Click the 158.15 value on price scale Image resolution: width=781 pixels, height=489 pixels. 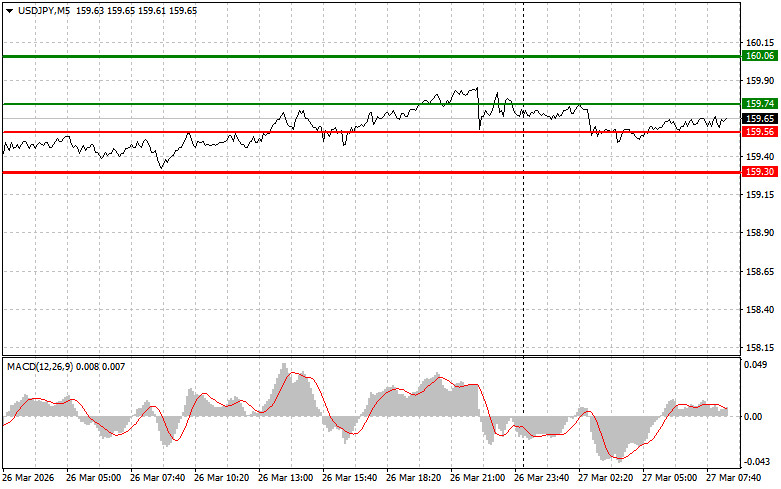point(760,348)
